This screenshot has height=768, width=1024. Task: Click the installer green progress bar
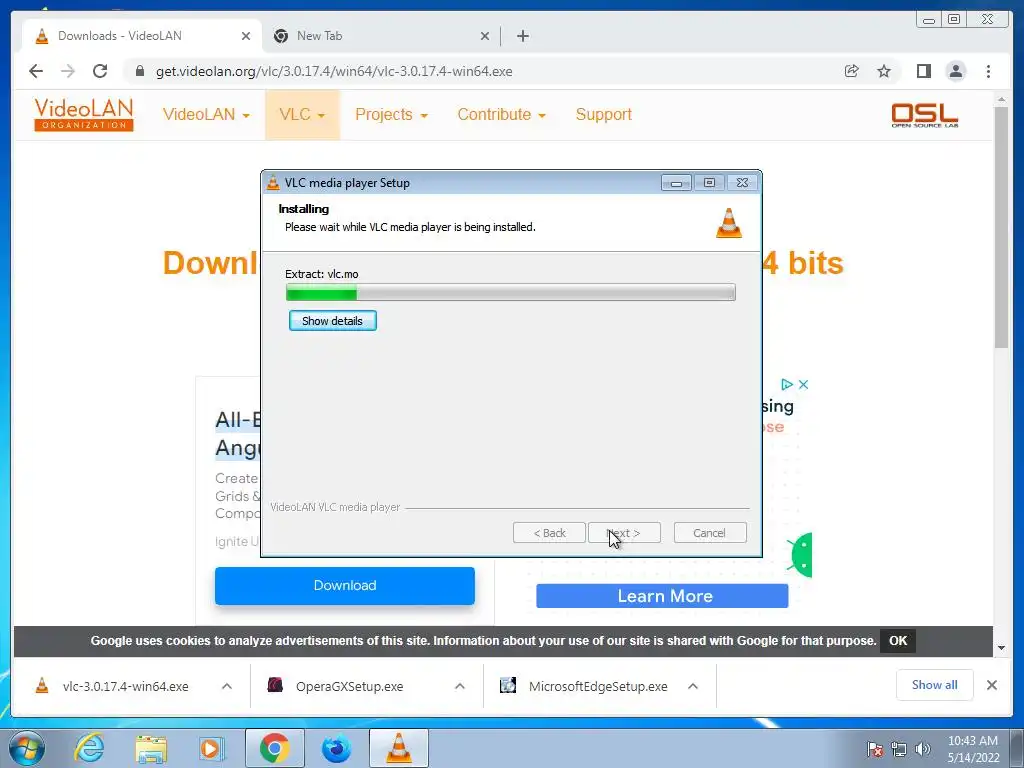(x=511, y=292)
